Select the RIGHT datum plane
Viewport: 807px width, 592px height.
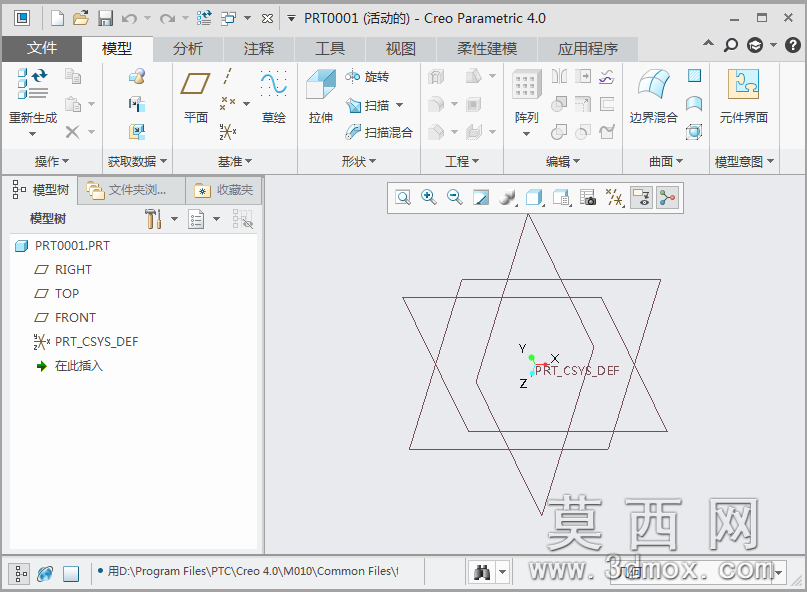pyautogui.click(x=73, y=270)
